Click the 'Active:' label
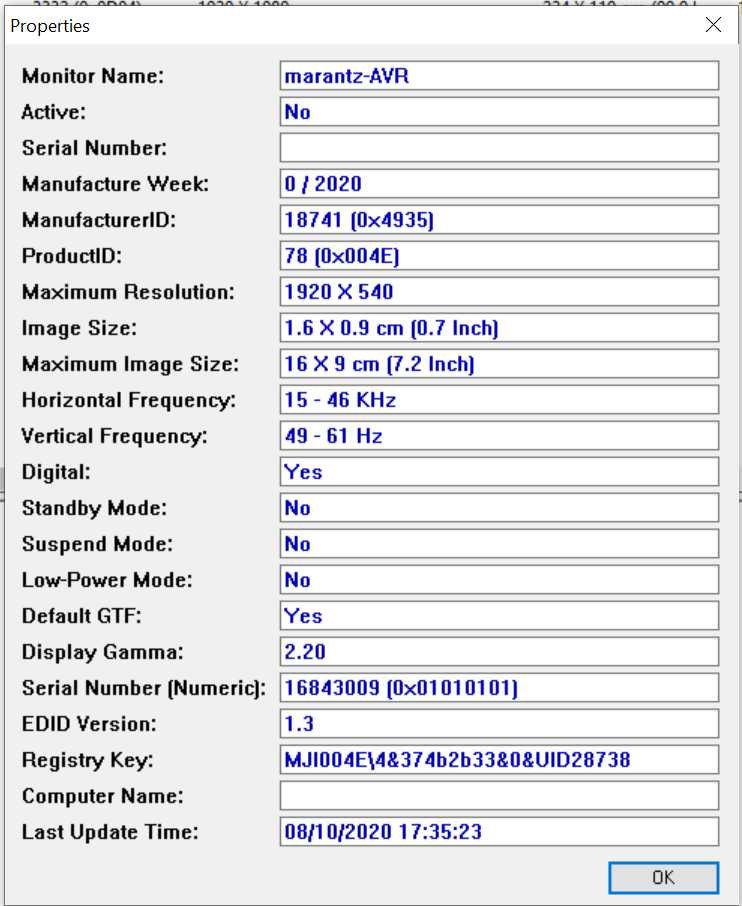This screenshot has height=906, width=742. tap(54, 112)
